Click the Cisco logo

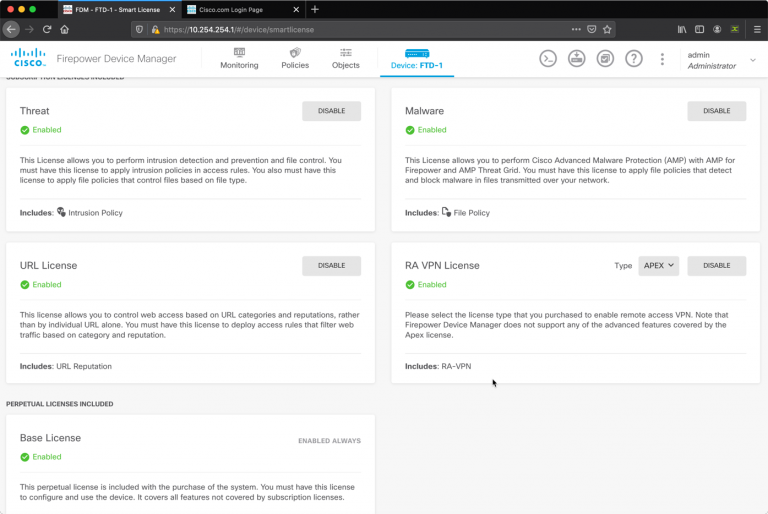click(x=28, y=58)
